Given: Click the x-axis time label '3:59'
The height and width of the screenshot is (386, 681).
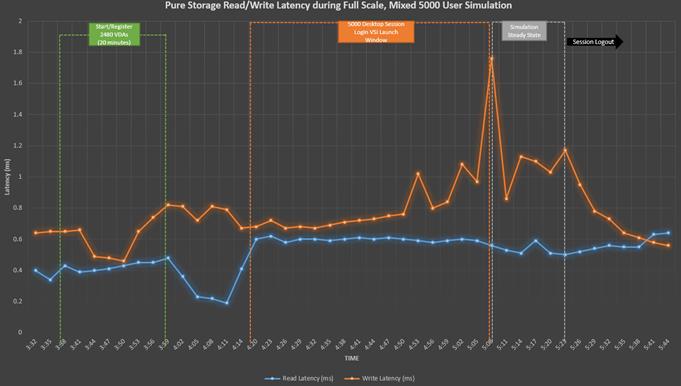Looking at the screenshot, I should (x=164, y=345).
